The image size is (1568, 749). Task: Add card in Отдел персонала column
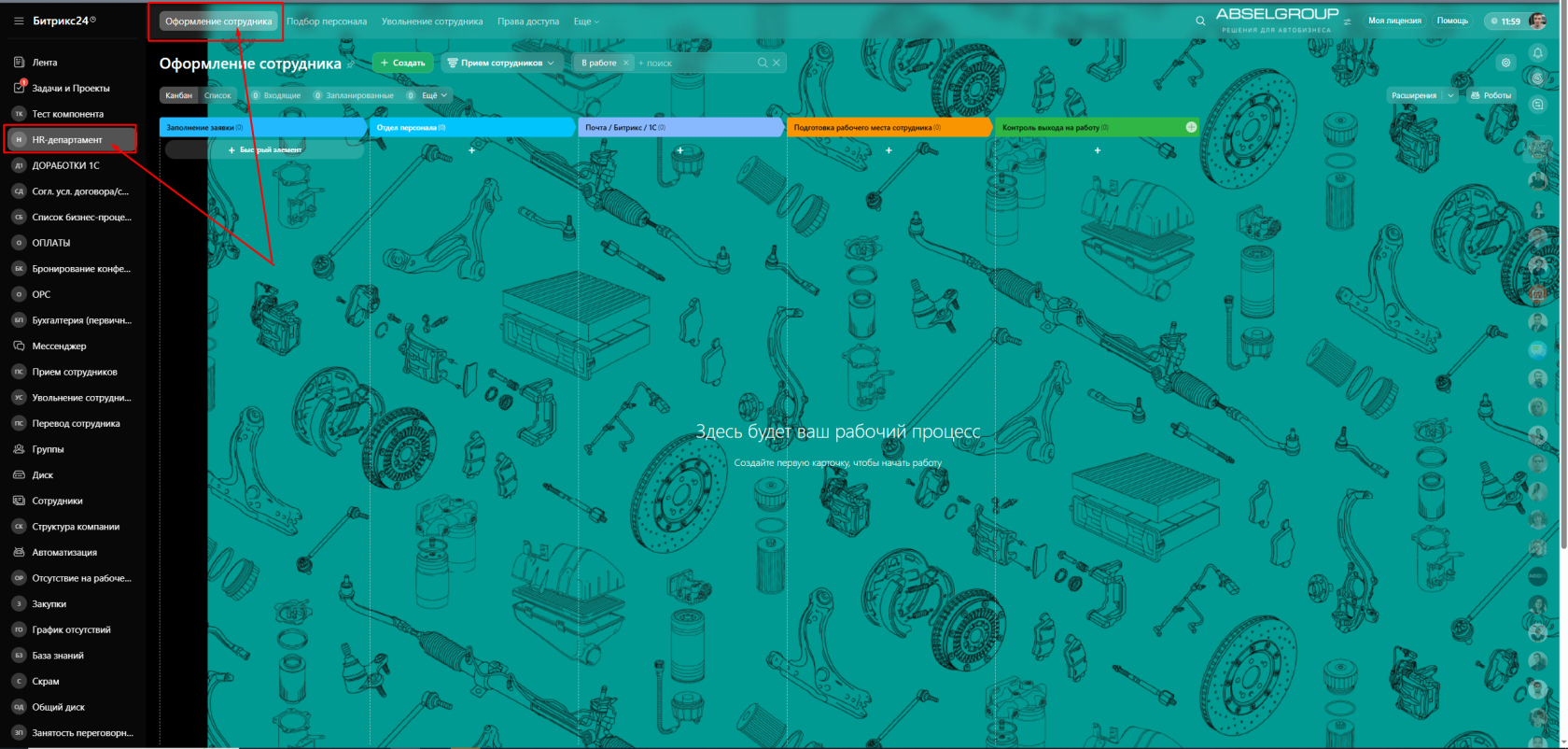tap(472, 150)
